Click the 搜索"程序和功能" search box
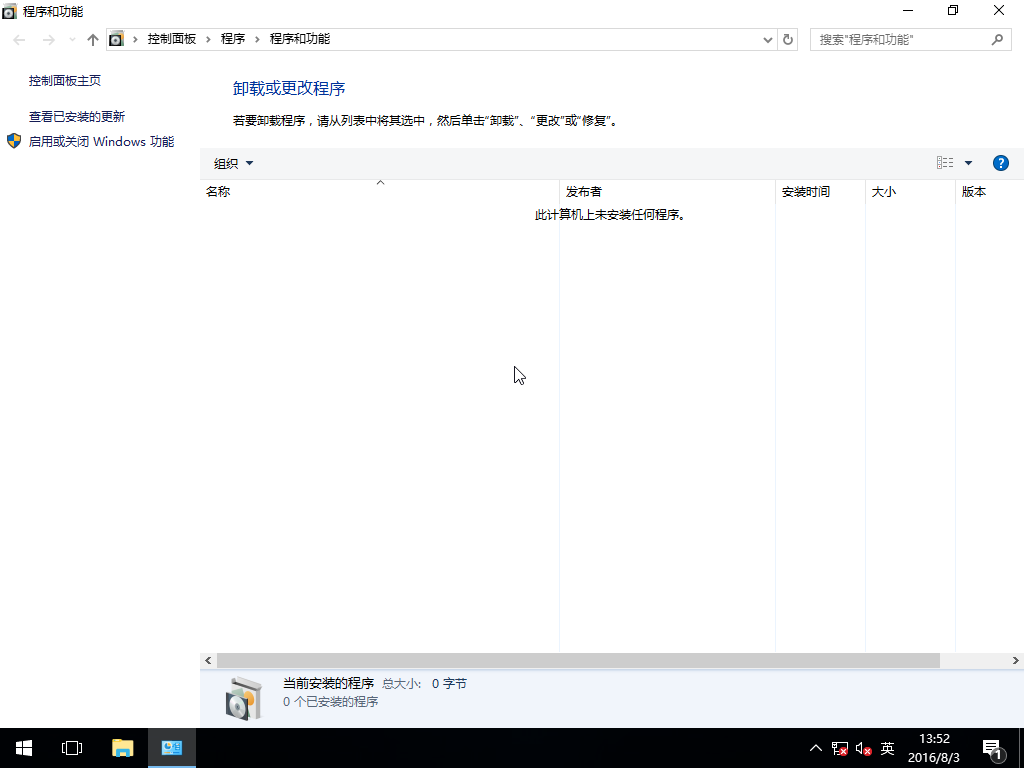Screen dimensions: 1024x768 tap(900, 39)
